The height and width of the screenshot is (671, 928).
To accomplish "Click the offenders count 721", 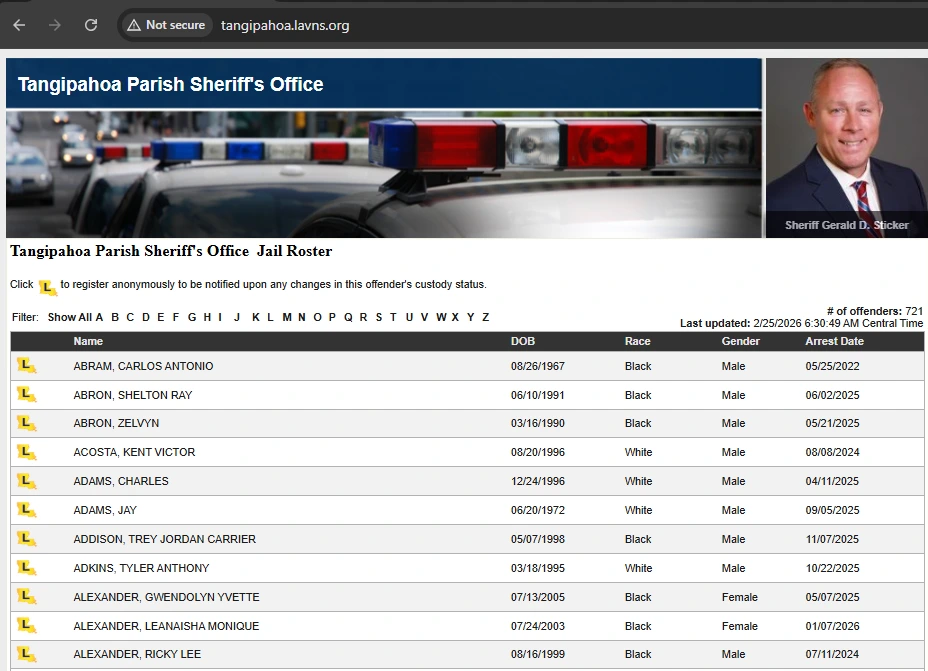I will click(x=914, y=311).
